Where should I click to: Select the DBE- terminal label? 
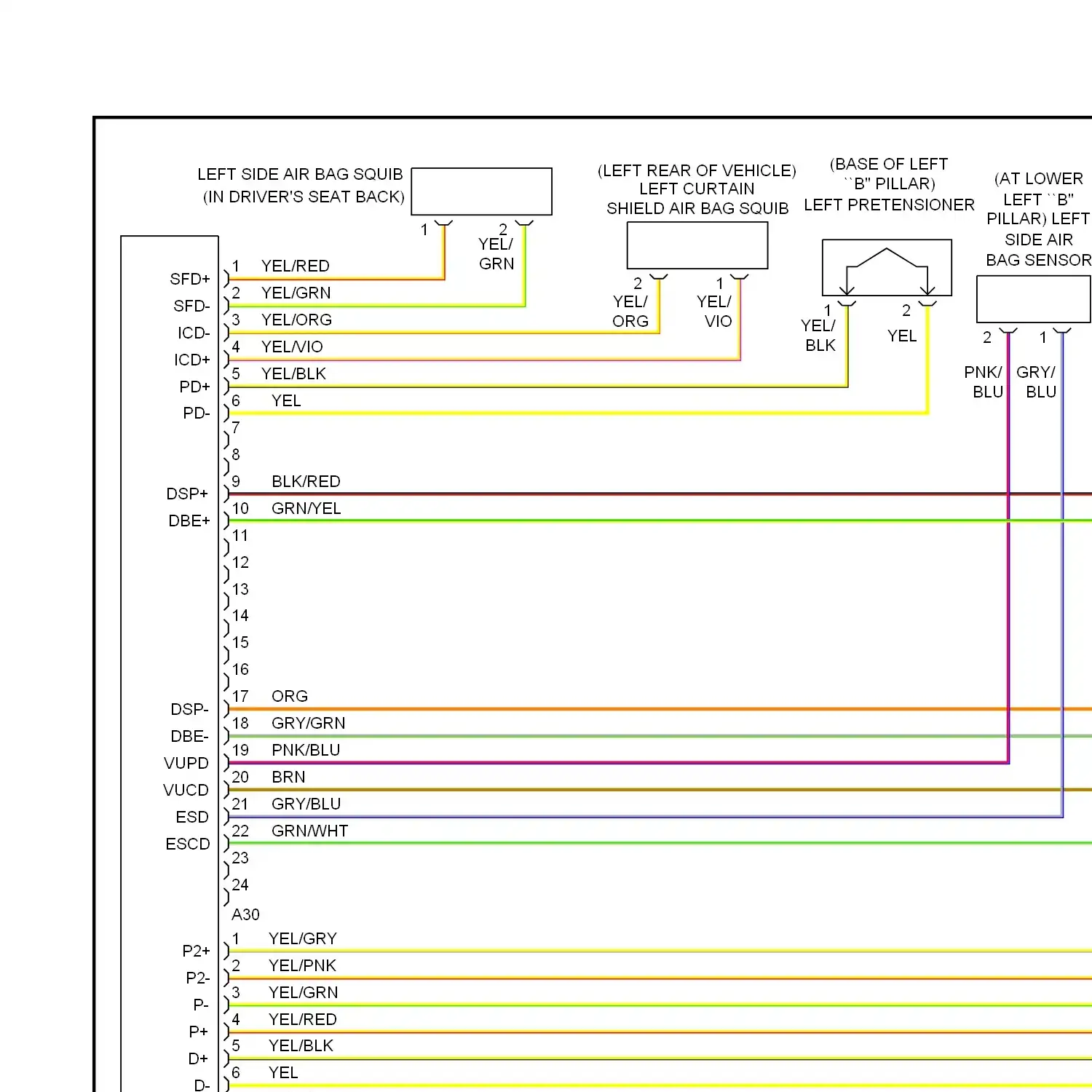click(x=189, y=736)
